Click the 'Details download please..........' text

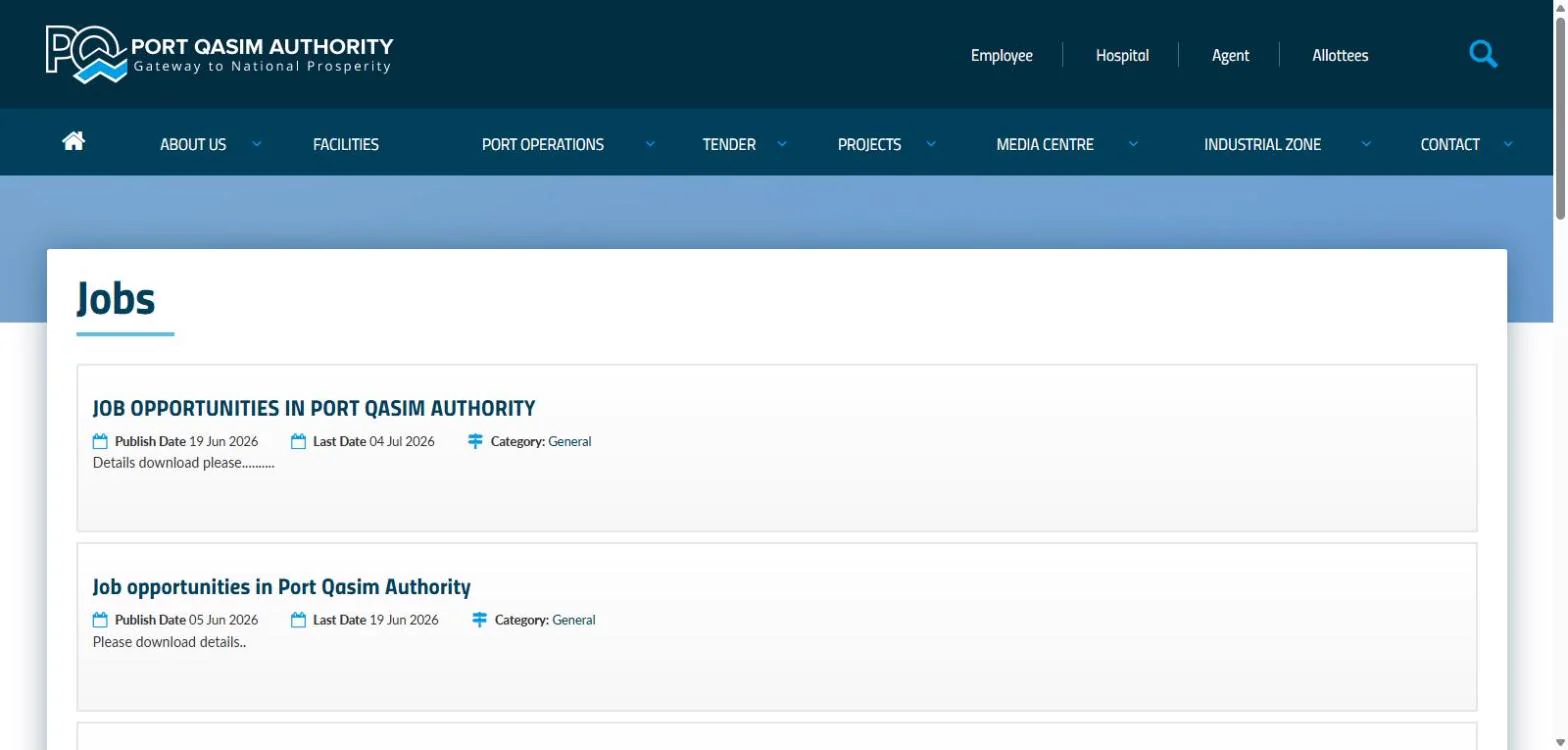tap(184, 463)
